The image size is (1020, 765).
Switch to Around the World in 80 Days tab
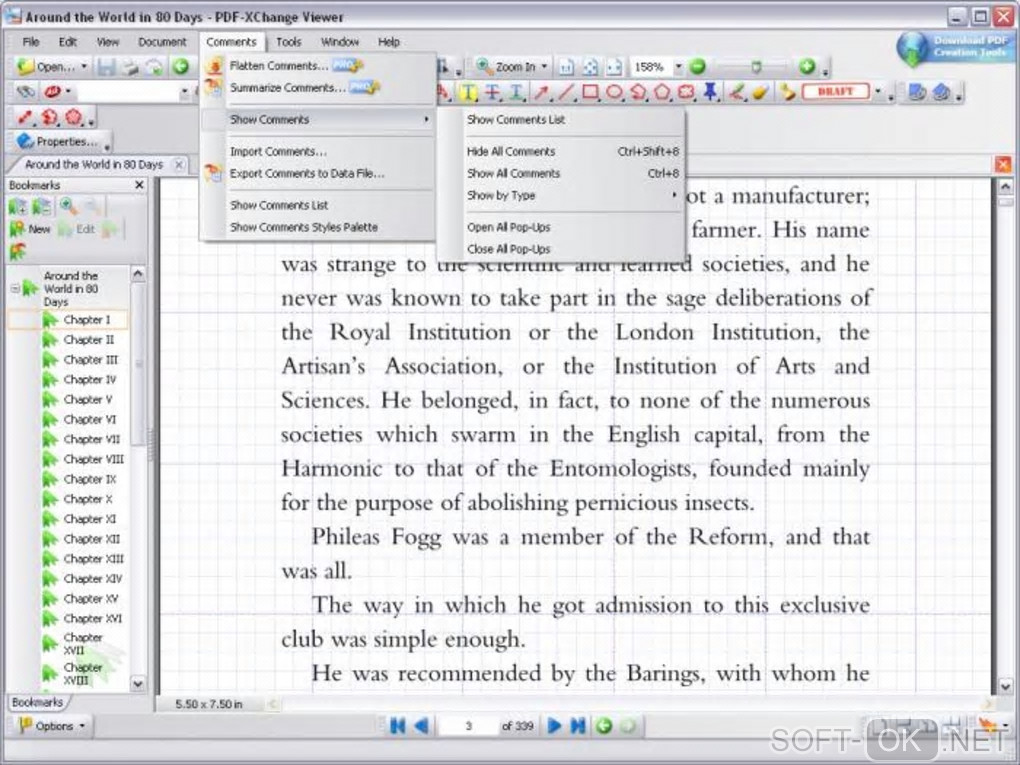pos(94,165)
